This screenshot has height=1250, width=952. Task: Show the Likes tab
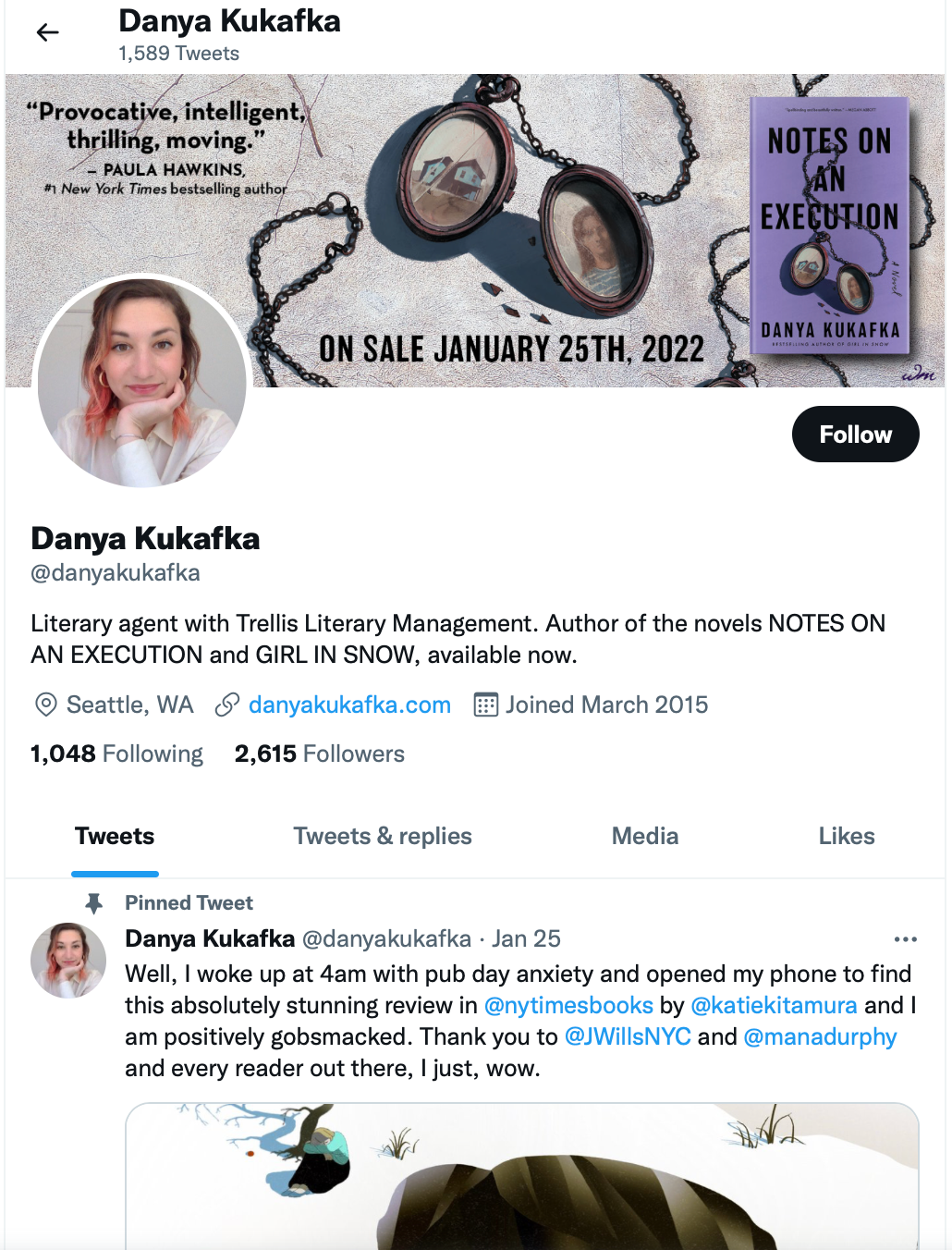pos(847,836)
